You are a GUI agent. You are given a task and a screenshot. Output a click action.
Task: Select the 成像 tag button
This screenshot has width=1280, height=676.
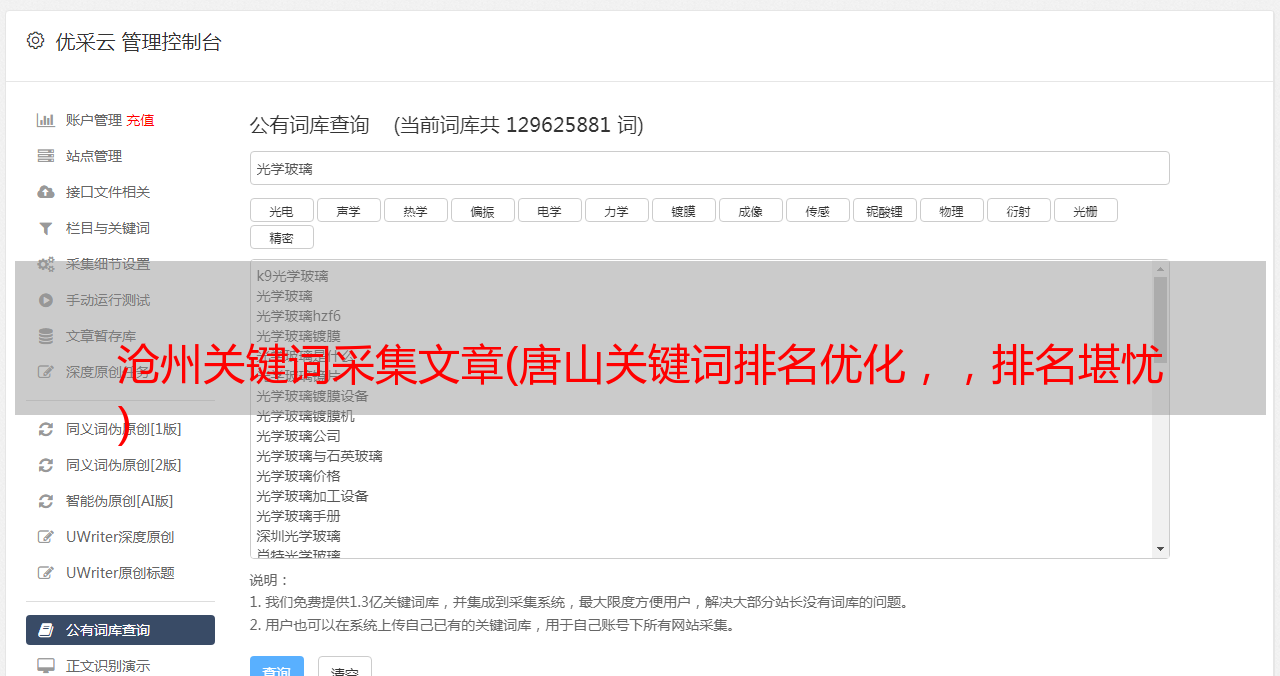[x=750, y=210]
